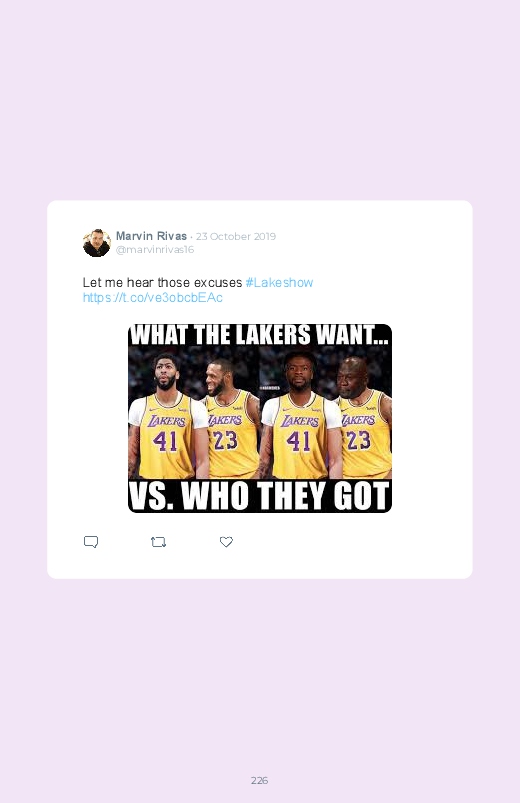This screenshot has height=803, width=520.
Task: Select the tweet text "Let me hear those excuses"
Action: point(162,283)
